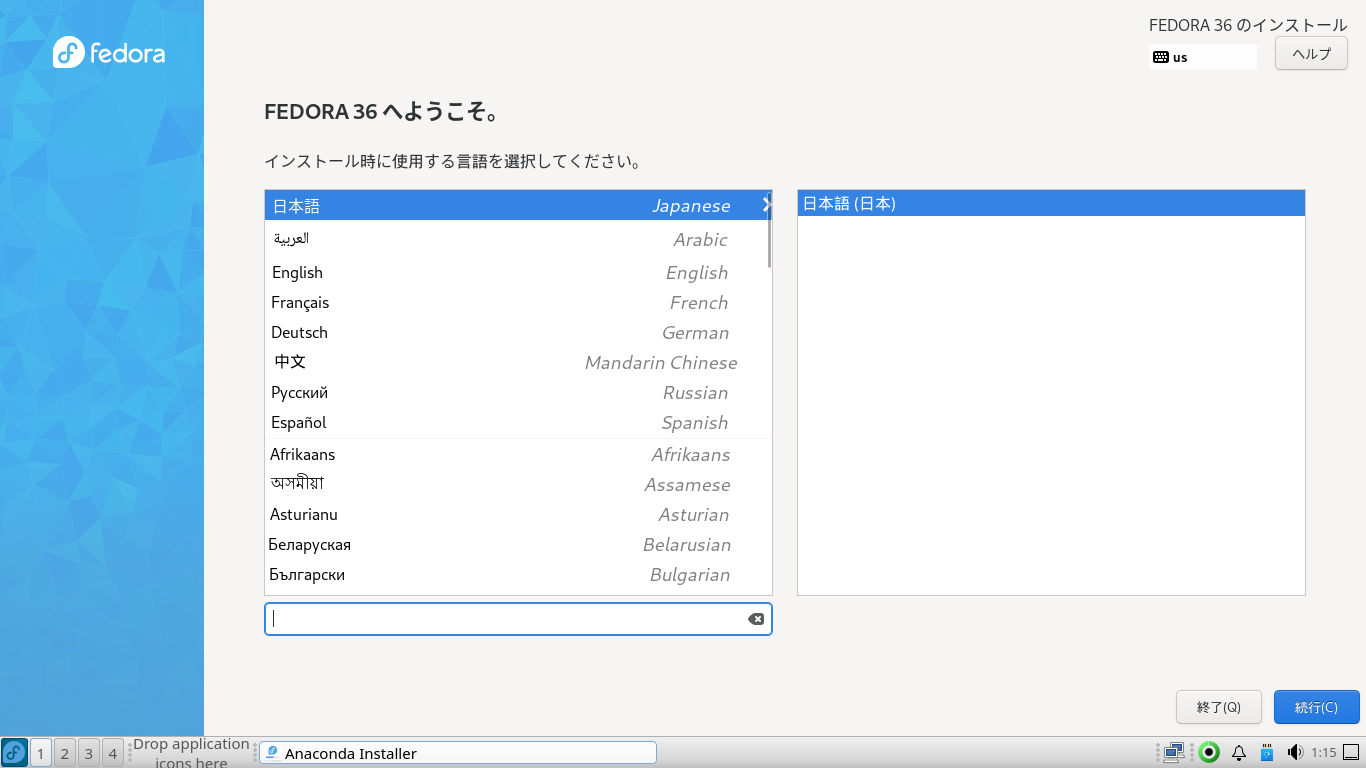Screen dimensions: 1366x768
Task: Open the volume speaker icon
Action: pos(1295,752)
